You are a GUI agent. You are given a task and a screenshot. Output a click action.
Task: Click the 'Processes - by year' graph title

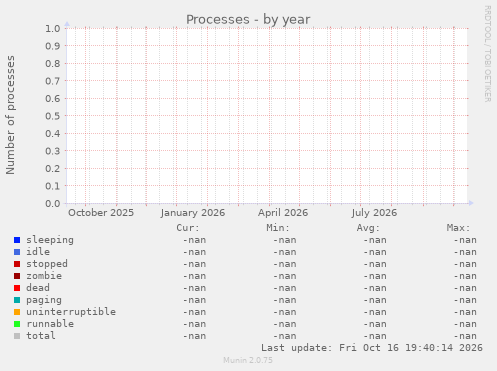248,20
